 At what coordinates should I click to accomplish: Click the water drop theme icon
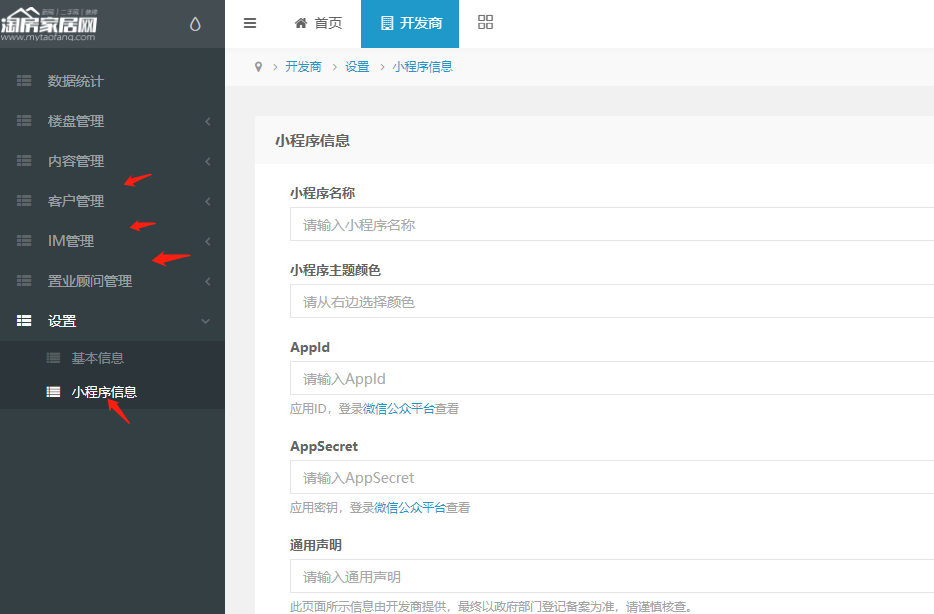click(x=195, y=24)
